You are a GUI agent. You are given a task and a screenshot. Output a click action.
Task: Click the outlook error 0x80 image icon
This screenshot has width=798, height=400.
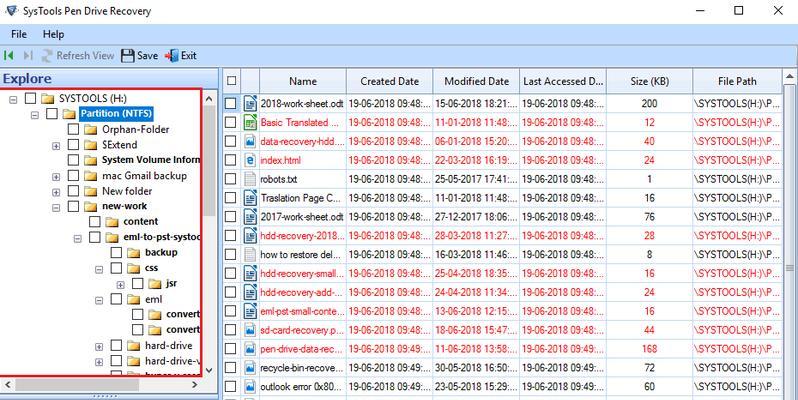pos(250,386)
